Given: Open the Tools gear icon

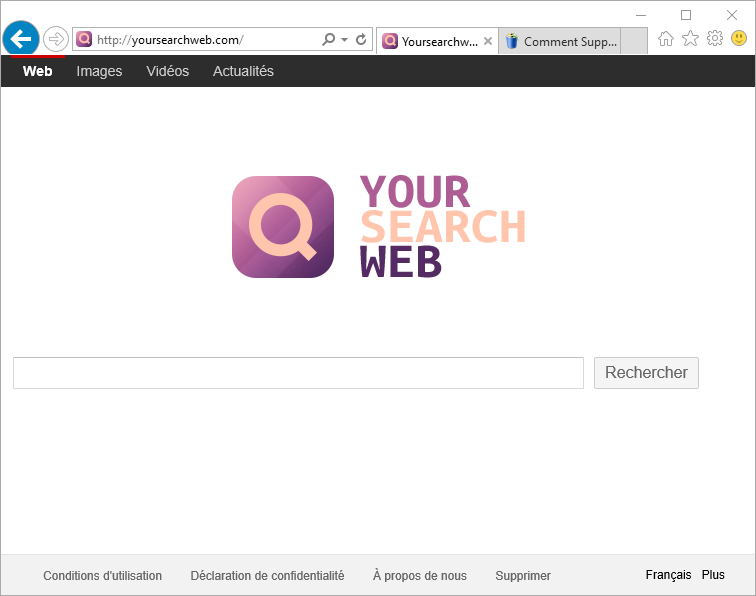Looking at the screenshot, I should click(x=715, y=38).
